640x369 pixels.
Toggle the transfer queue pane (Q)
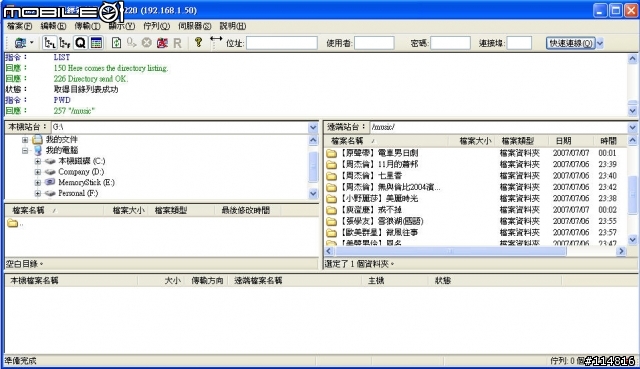(x=80, y=43)
